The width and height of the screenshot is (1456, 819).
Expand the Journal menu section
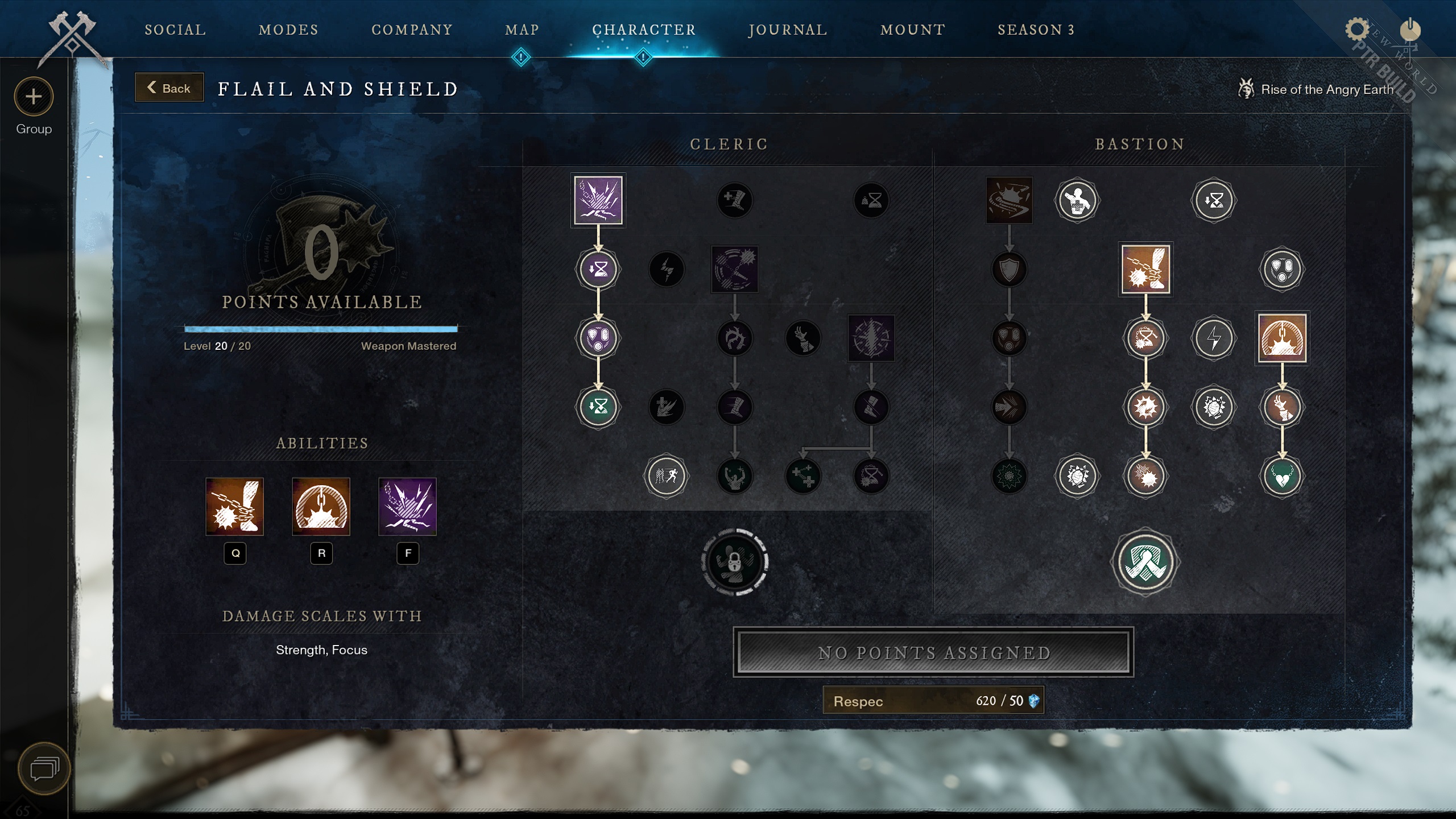click(x=788, y=29)
